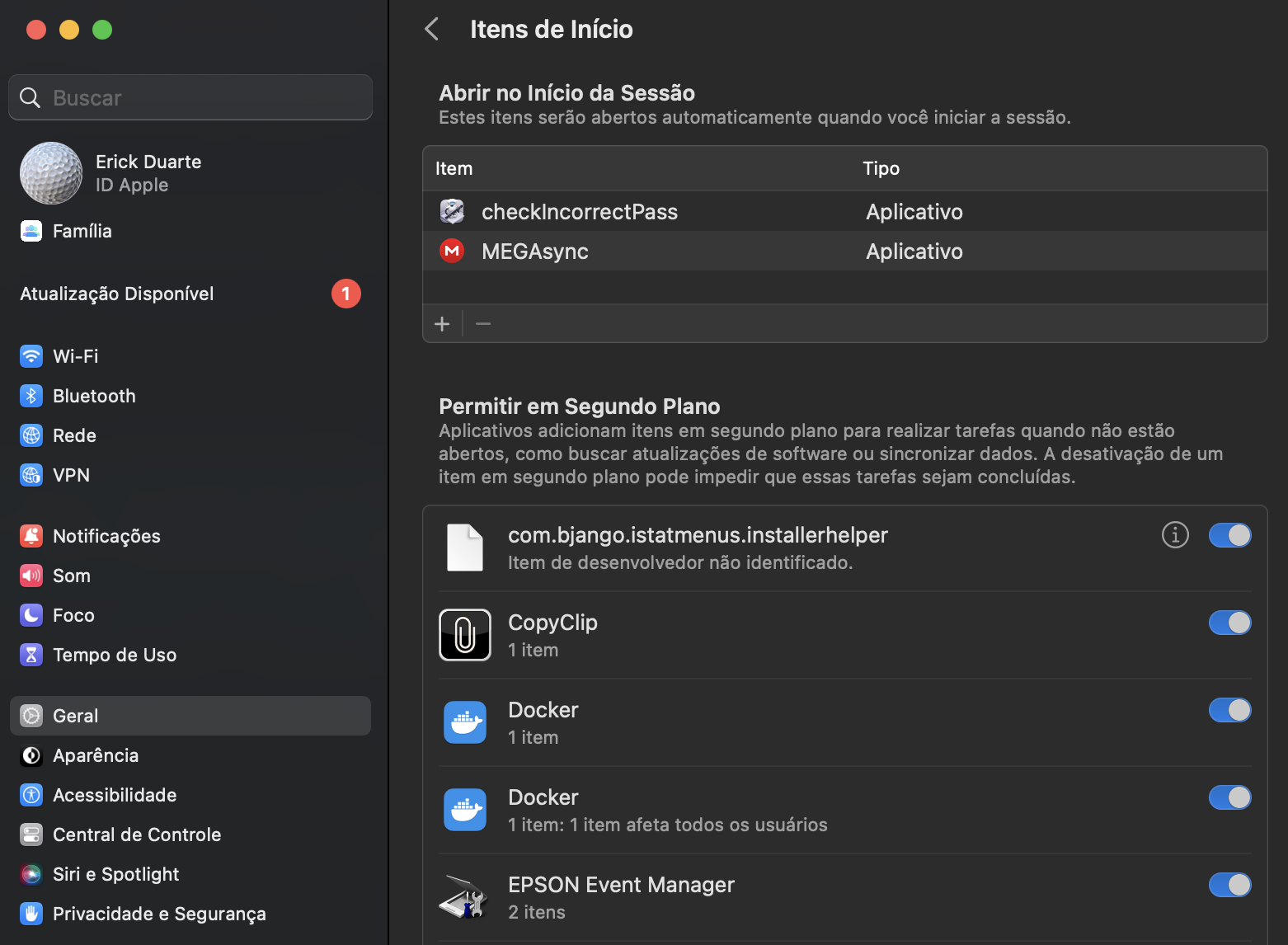The image size is (1288, 945).
Task: Click the EPSON Event Manager icon
Action: [x=465, y=896]
